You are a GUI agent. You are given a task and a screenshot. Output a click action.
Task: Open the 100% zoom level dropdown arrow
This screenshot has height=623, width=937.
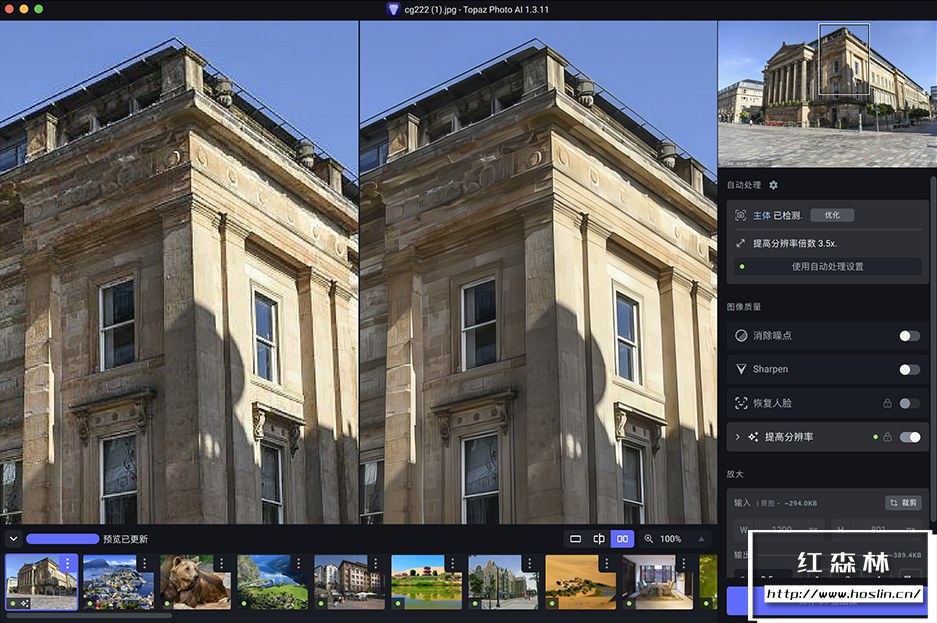click(701, 539)
